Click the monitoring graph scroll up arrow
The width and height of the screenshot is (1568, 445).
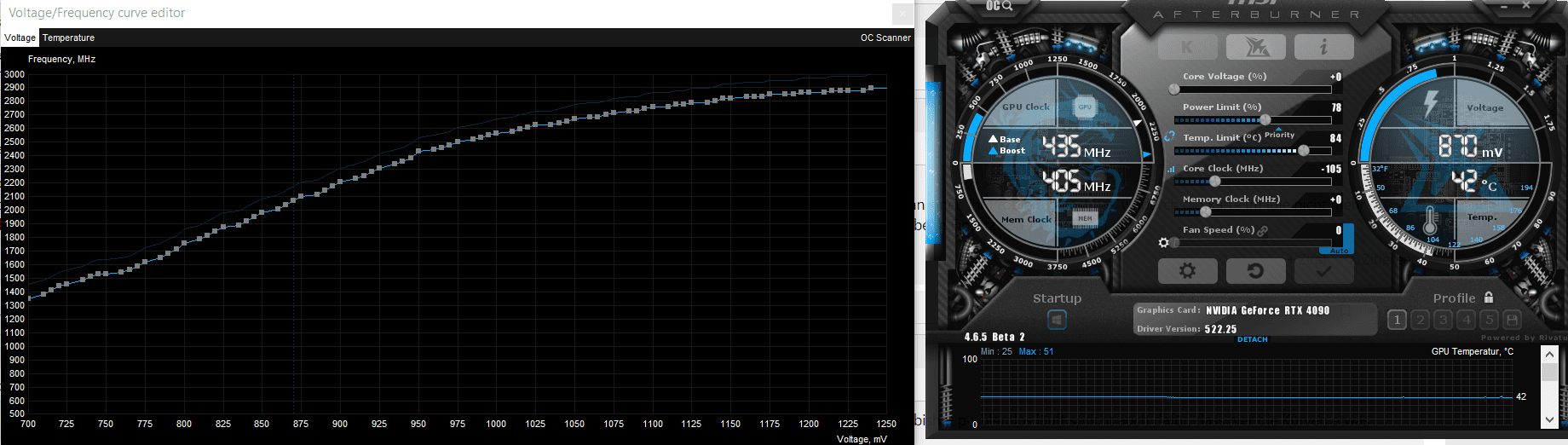[x=1549, y=354]
